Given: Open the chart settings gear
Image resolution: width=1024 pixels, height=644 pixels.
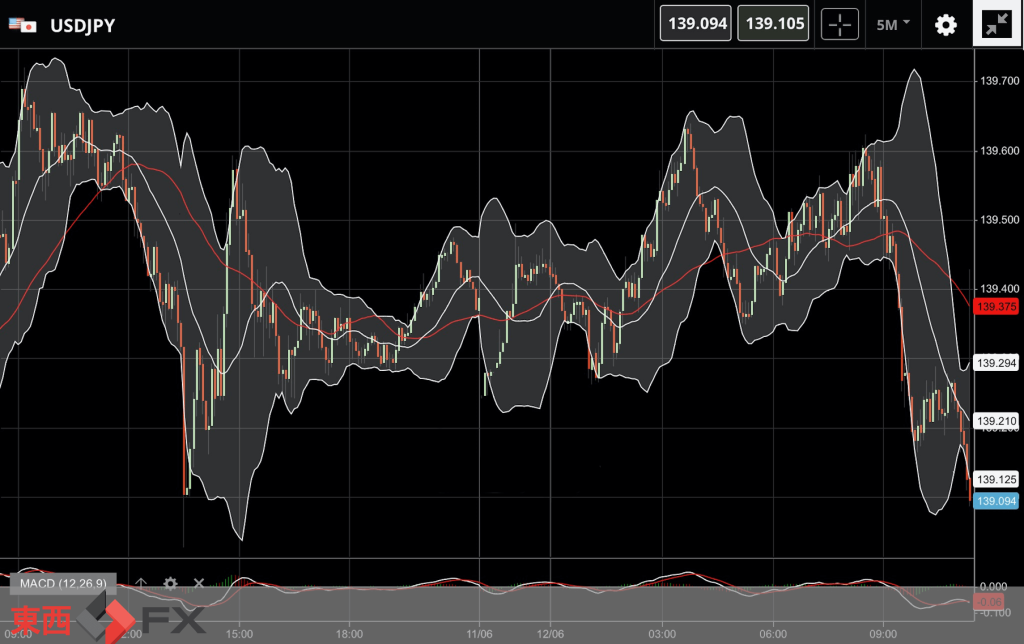Looking at the screenshot, I should (946, 25).
